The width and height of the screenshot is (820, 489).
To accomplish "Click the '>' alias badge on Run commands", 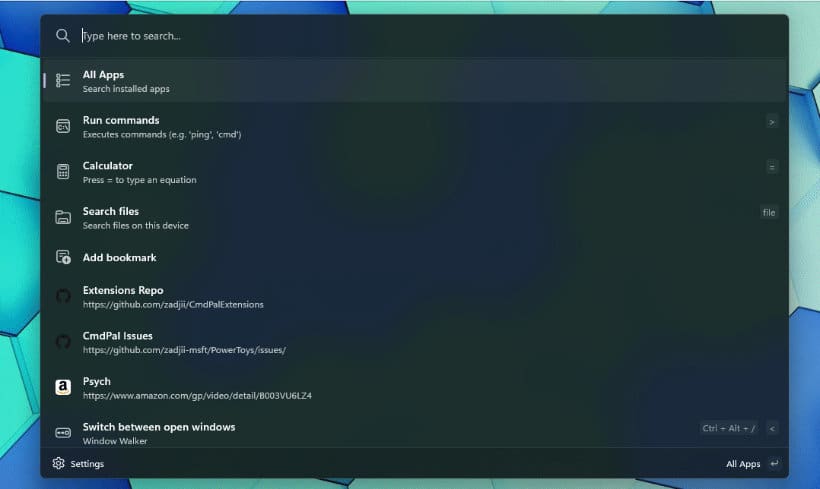I will 771,122.
